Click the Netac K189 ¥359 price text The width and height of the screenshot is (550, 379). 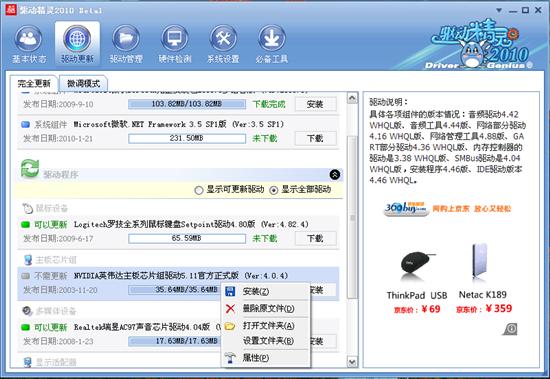(x=484, y=308)
